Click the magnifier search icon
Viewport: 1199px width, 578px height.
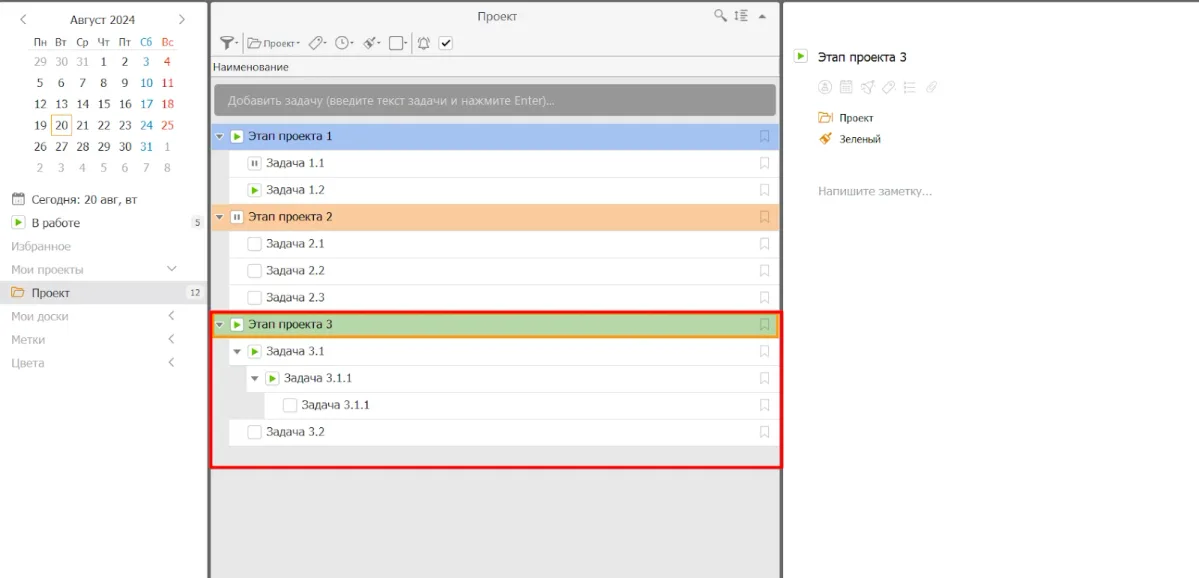coord(720,16)
